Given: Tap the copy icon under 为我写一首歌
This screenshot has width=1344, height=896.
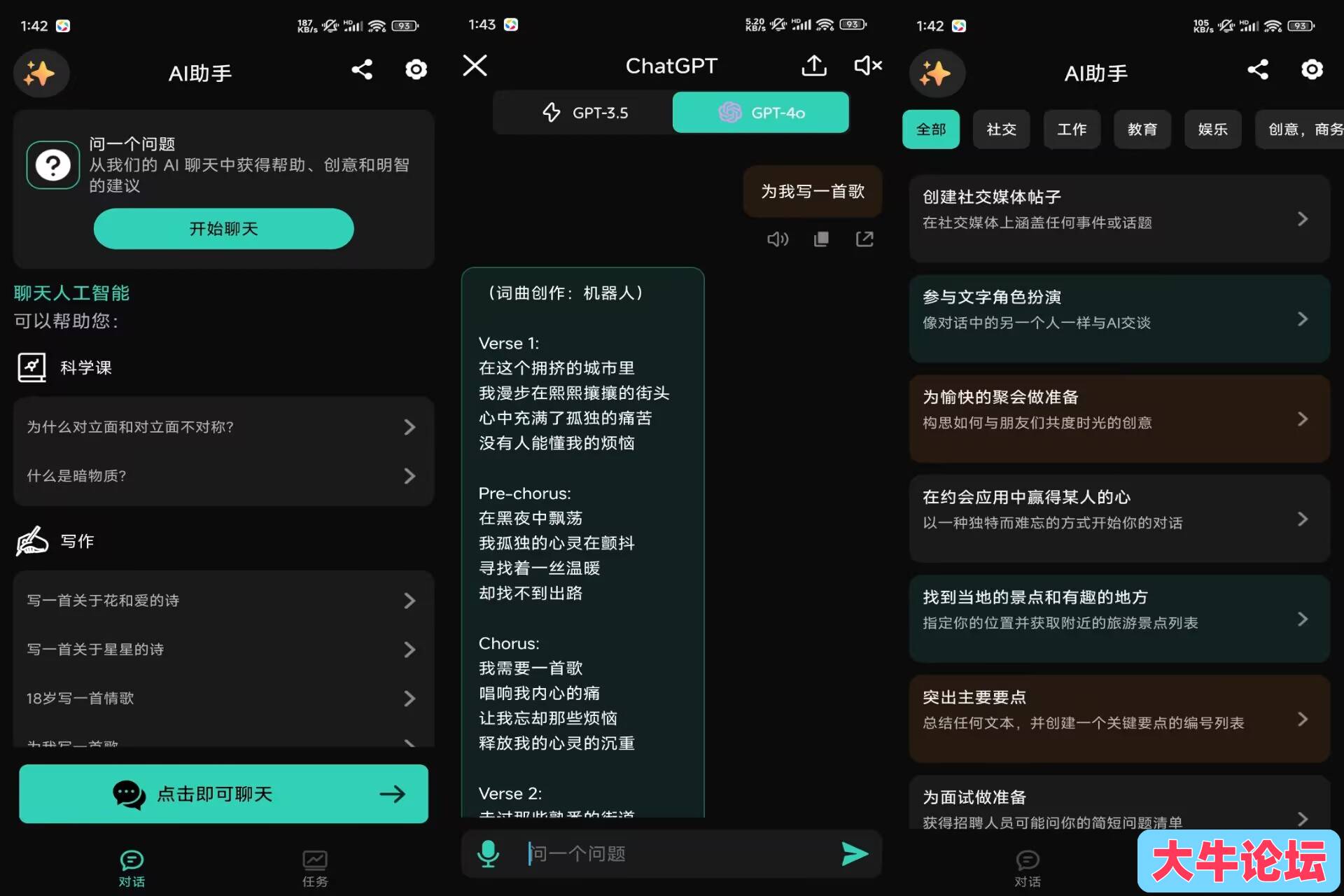Looking at the screenshot, I should click(x=821, y=239).
